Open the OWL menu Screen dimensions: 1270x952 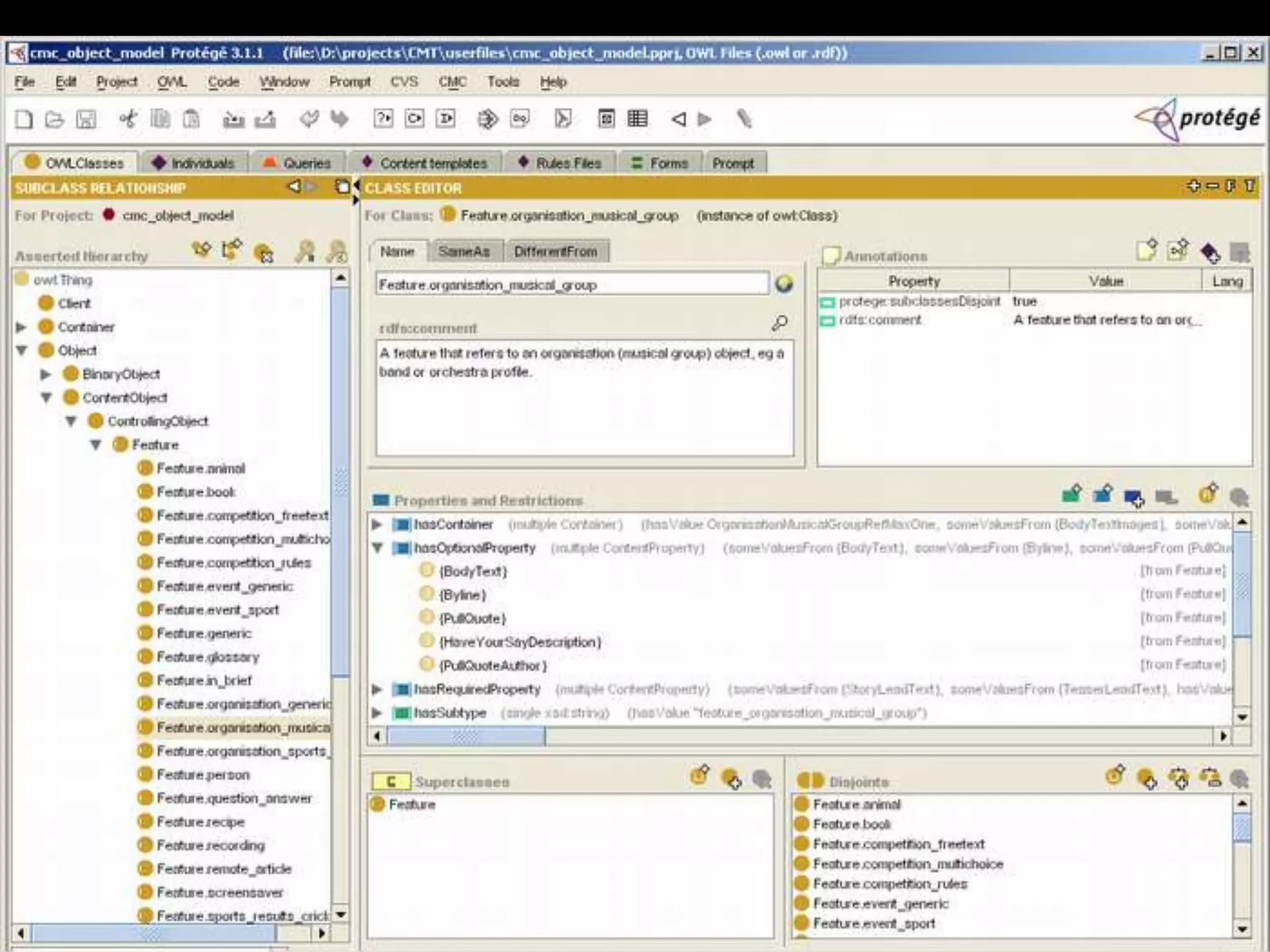click(172, 82)
